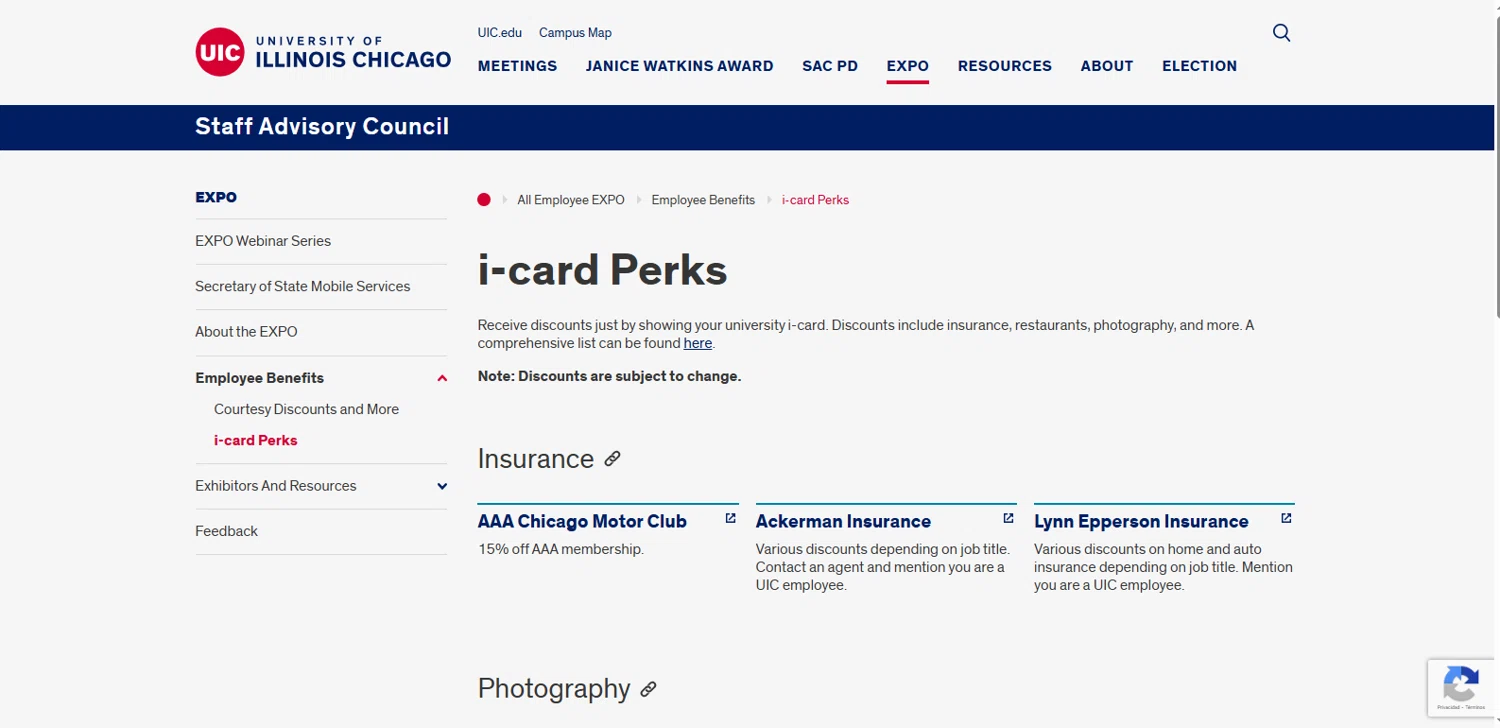Image resolution: width=1500 pixels, height=728 pixels.
Task: Open the ABOUT menu
Action: point(1106,66)
